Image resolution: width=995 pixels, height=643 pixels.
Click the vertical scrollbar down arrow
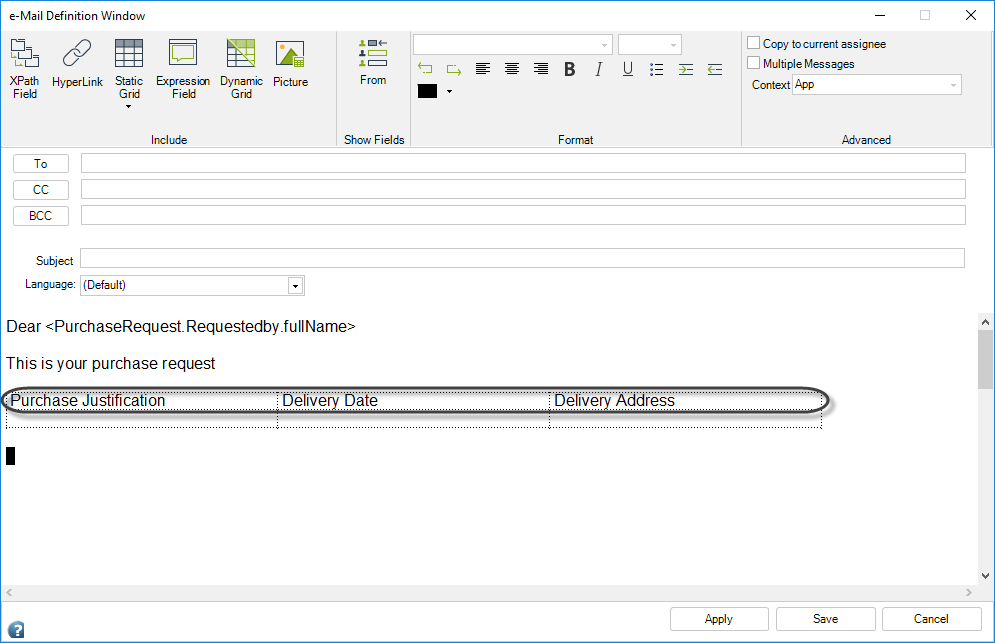pos(985,576)
